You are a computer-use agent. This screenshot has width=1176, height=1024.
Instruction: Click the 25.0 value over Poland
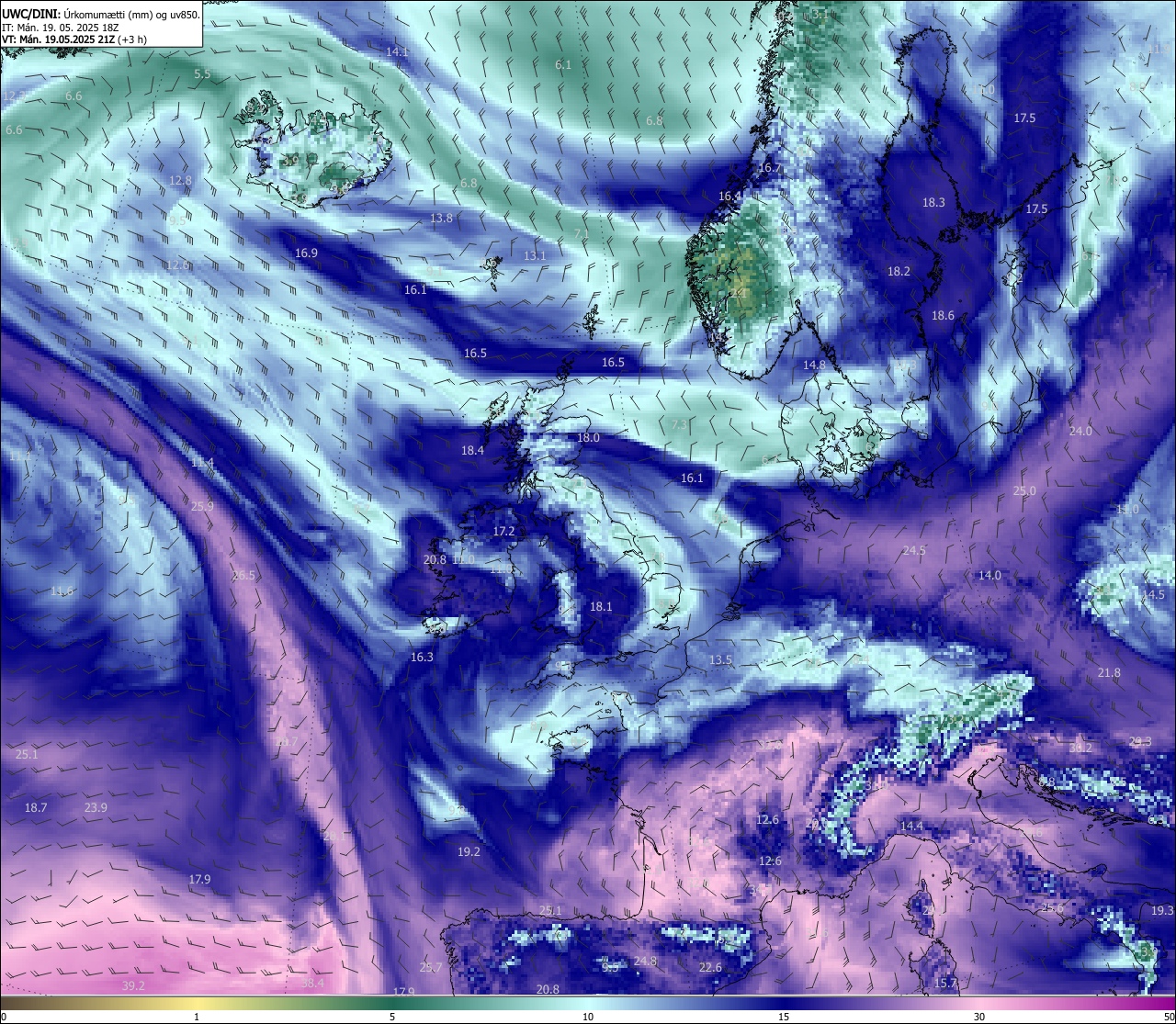click(1024, 490)
